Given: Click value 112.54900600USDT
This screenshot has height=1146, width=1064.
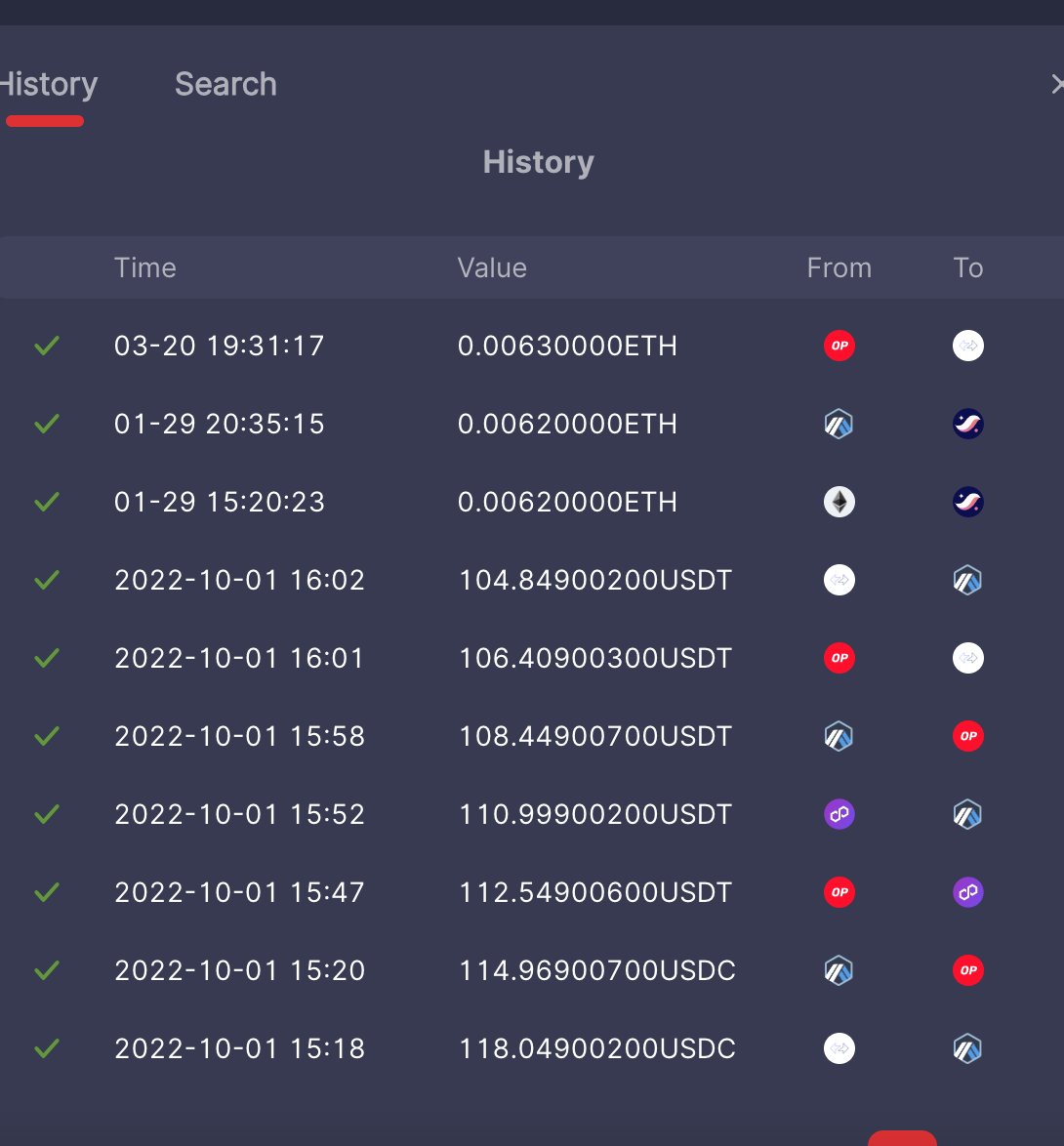Looking at the screenshot, I should pyautogui.click(x=594, y=892).
